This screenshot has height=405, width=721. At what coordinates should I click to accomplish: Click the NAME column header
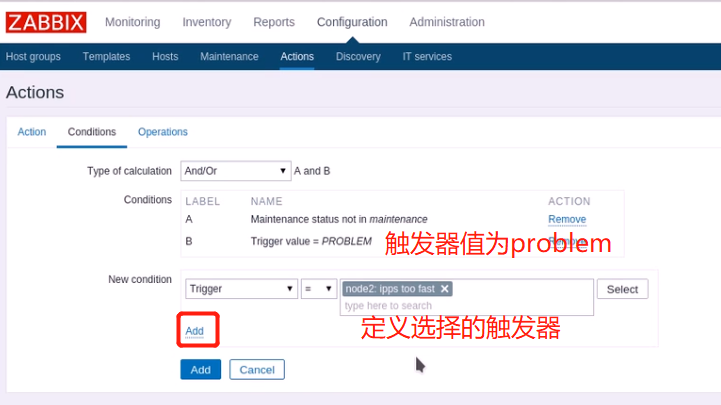(266, 201)
